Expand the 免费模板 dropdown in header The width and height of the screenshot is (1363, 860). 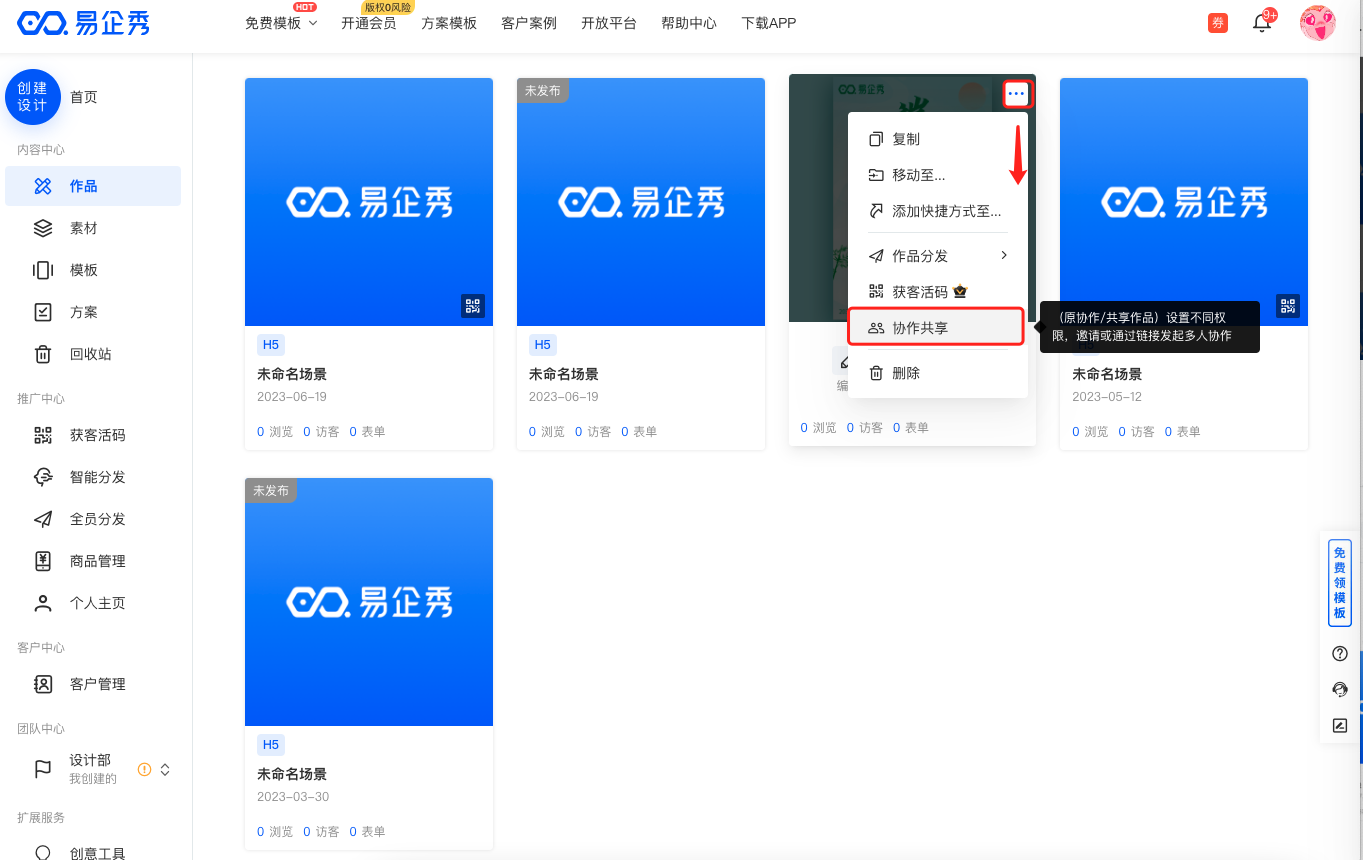click(x=281, y=23)
